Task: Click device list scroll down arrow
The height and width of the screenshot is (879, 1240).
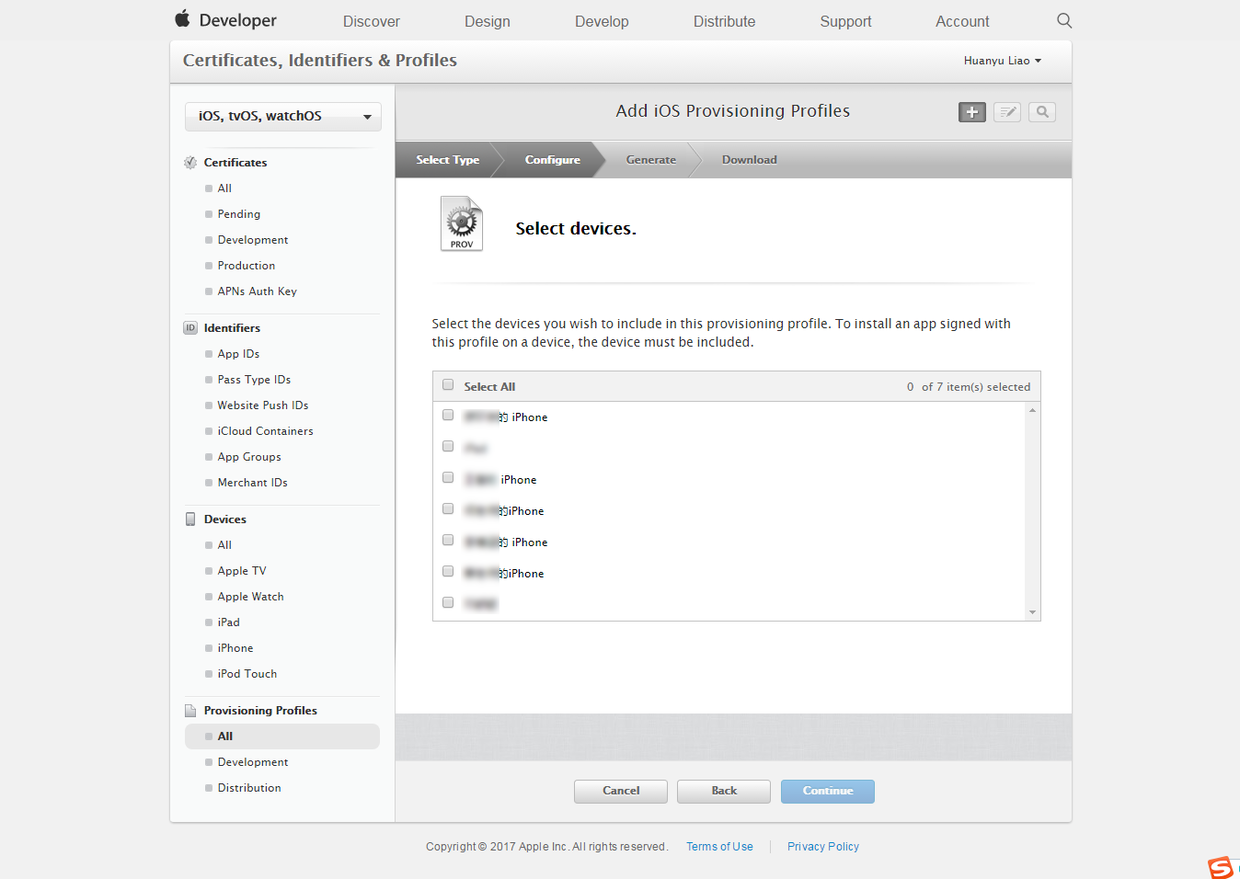Action: click(1032, 612)
